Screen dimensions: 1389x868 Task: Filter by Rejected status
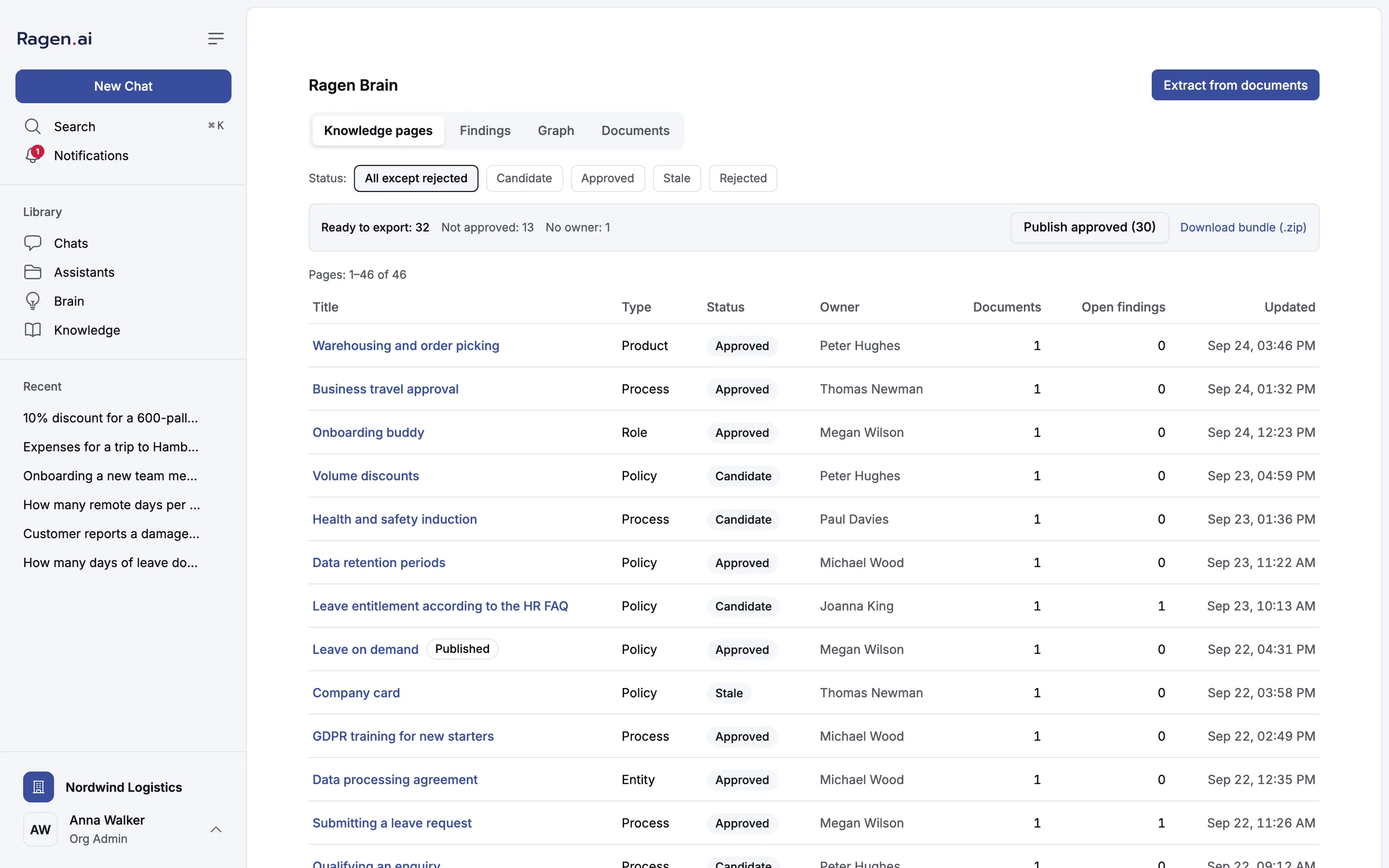743,178
